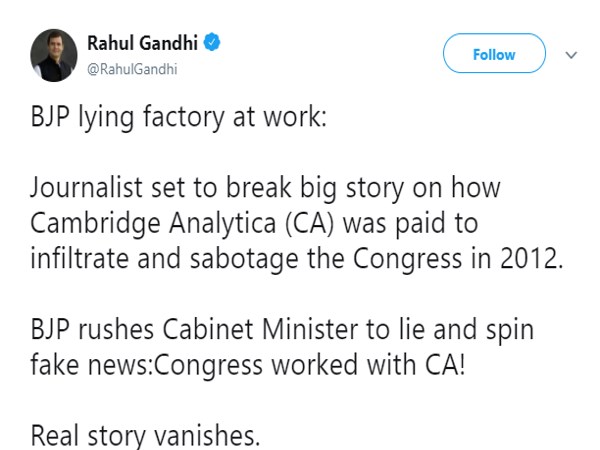Click the line starting "Journalist set to break"
The width and height of the screenshot is (600, 450).
(265, 187)
